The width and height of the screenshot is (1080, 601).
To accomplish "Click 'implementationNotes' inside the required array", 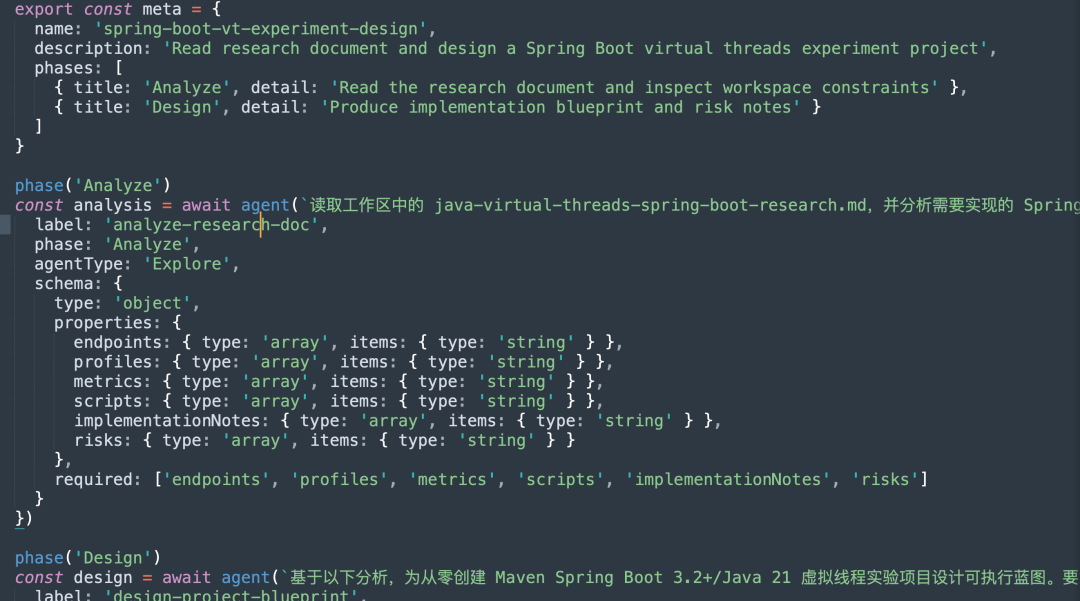I will click(728, 480).
